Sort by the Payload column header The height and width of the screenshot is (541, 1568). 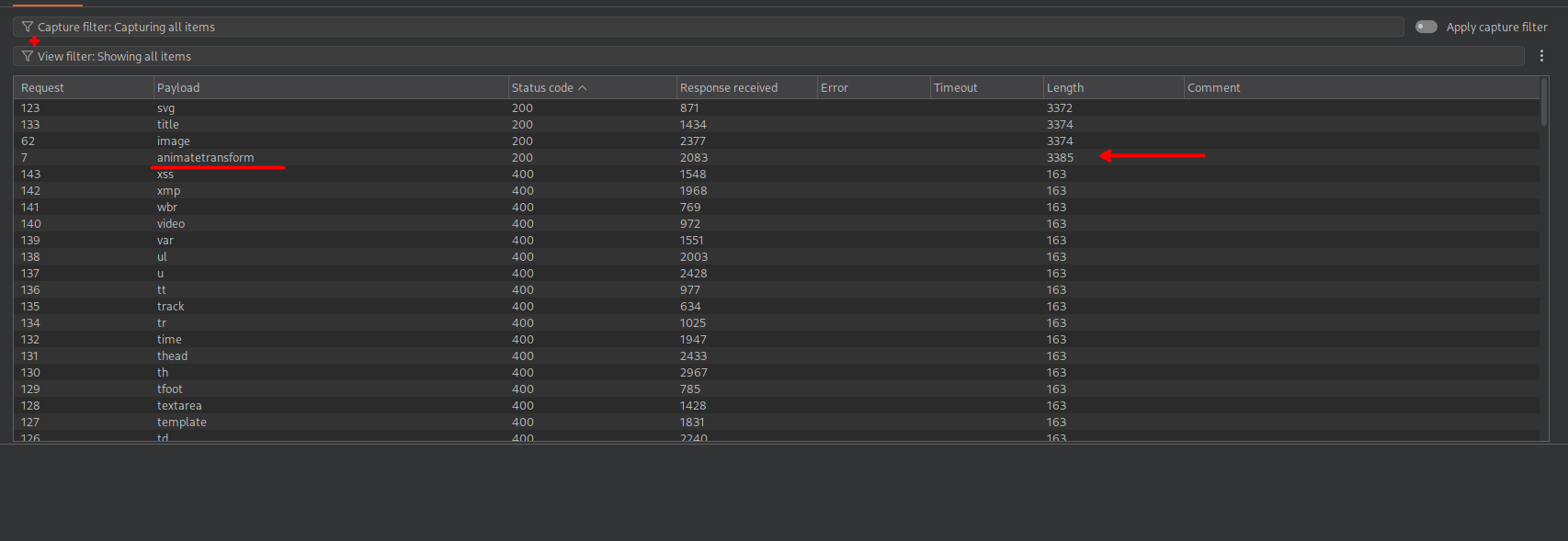click(178, 88)
